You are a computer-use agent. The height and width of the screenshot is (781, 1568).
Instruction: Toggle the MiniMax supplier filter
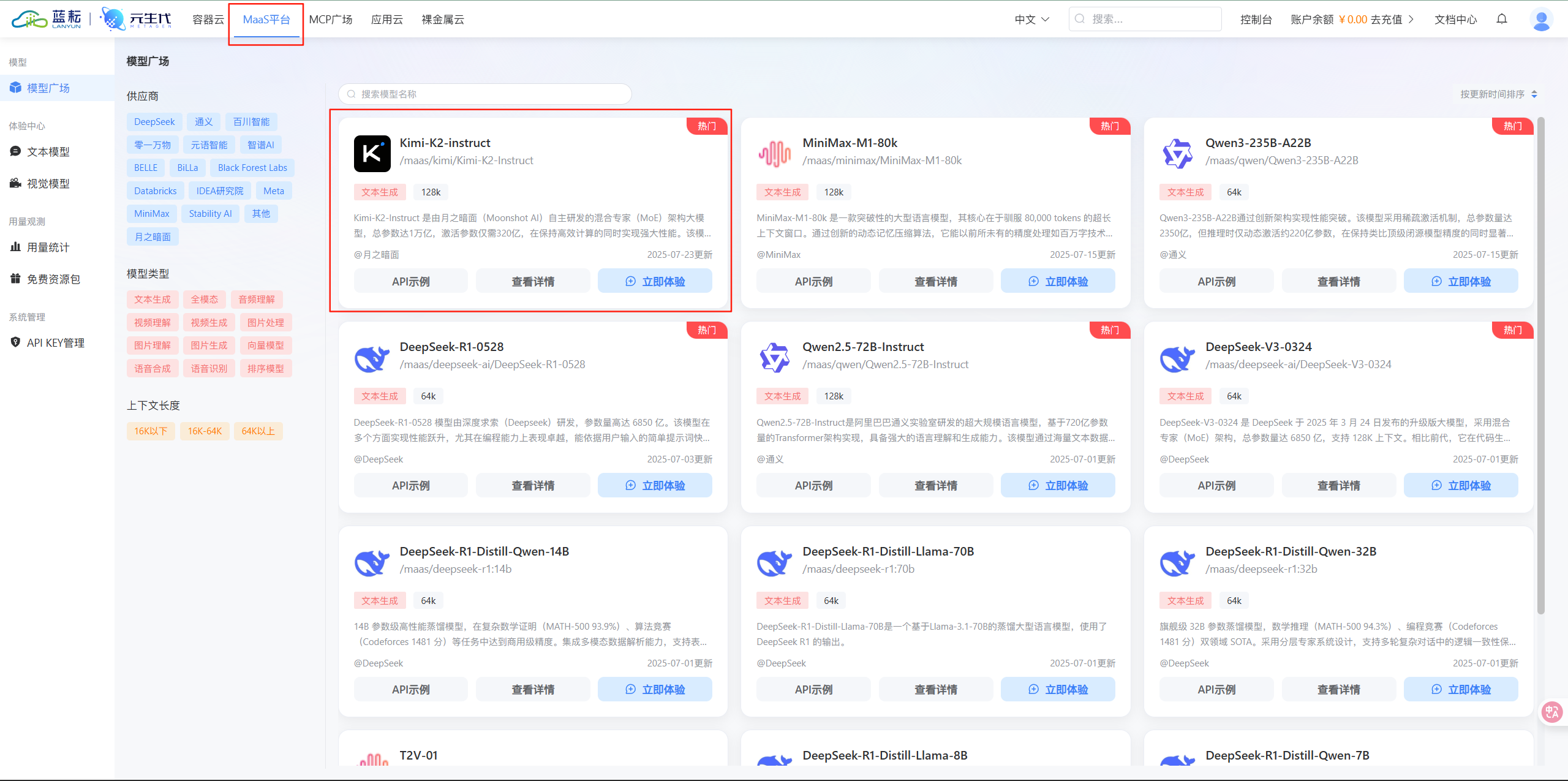click(152, 214)
